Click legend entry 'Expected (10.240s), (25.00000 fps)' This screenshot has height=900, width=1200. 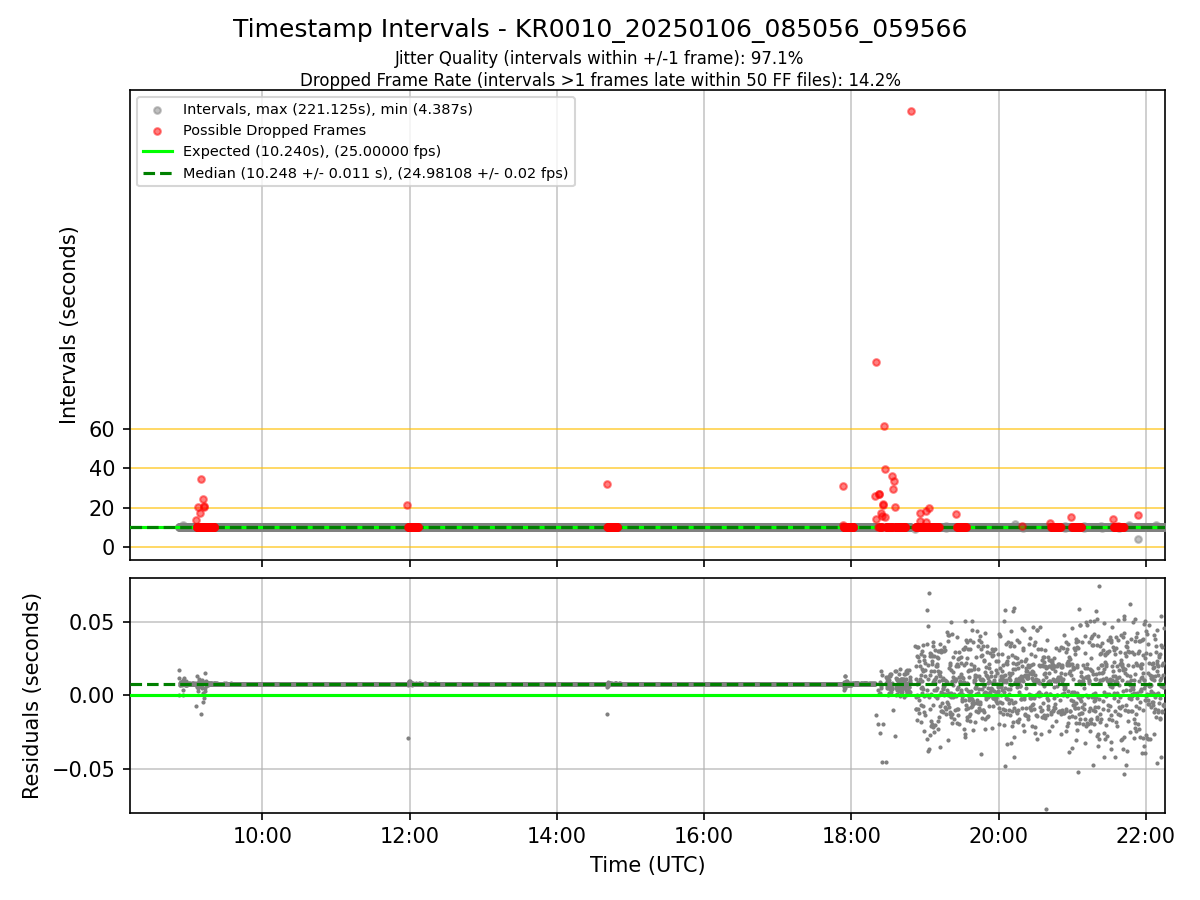pos(312,151)
